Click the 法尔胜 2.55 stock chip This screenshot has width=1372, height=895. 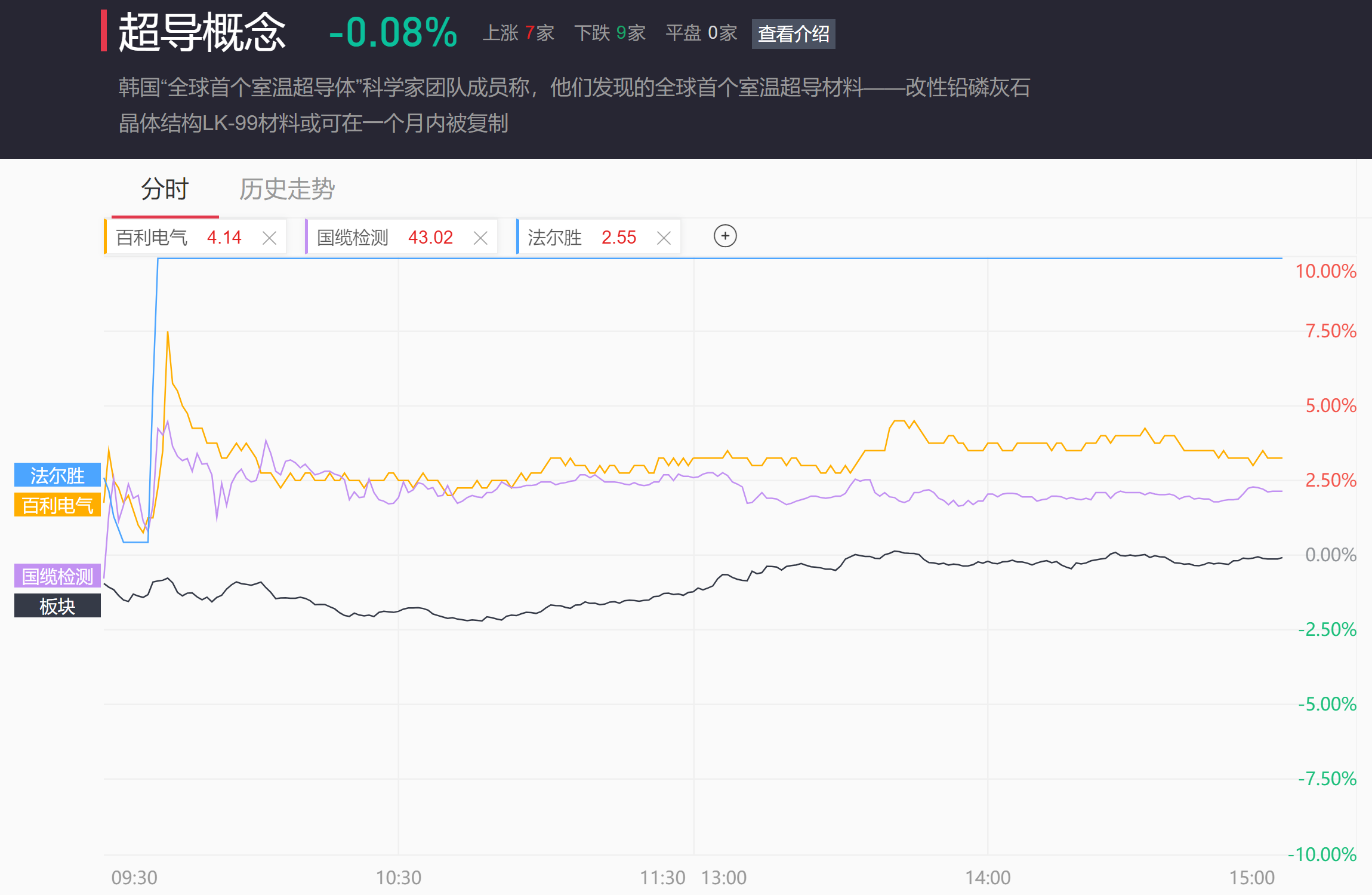pos(582,238)
